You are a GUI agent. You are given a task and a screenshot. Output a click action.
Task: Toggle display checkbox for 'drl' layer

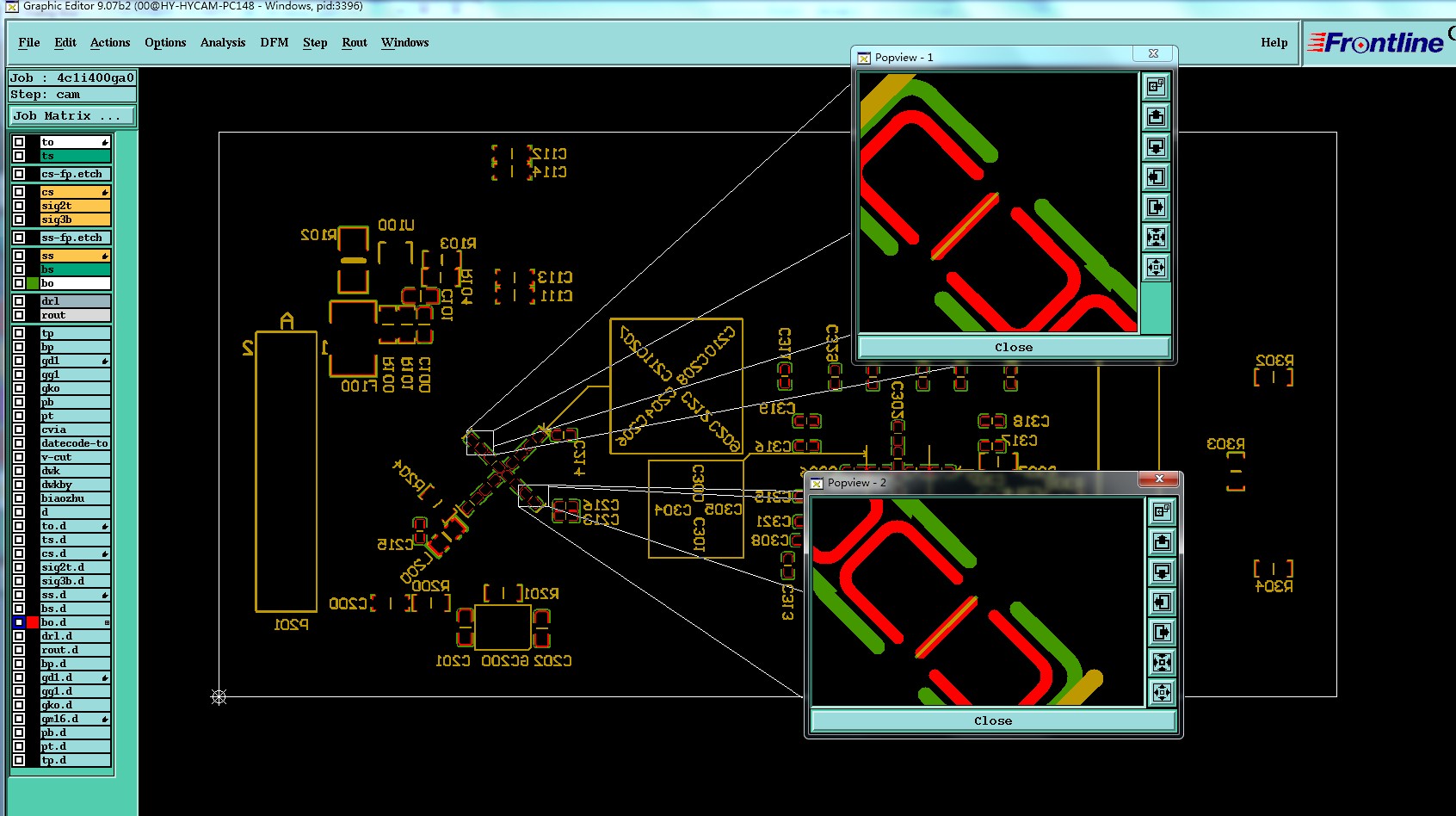[x=19, y=301]
